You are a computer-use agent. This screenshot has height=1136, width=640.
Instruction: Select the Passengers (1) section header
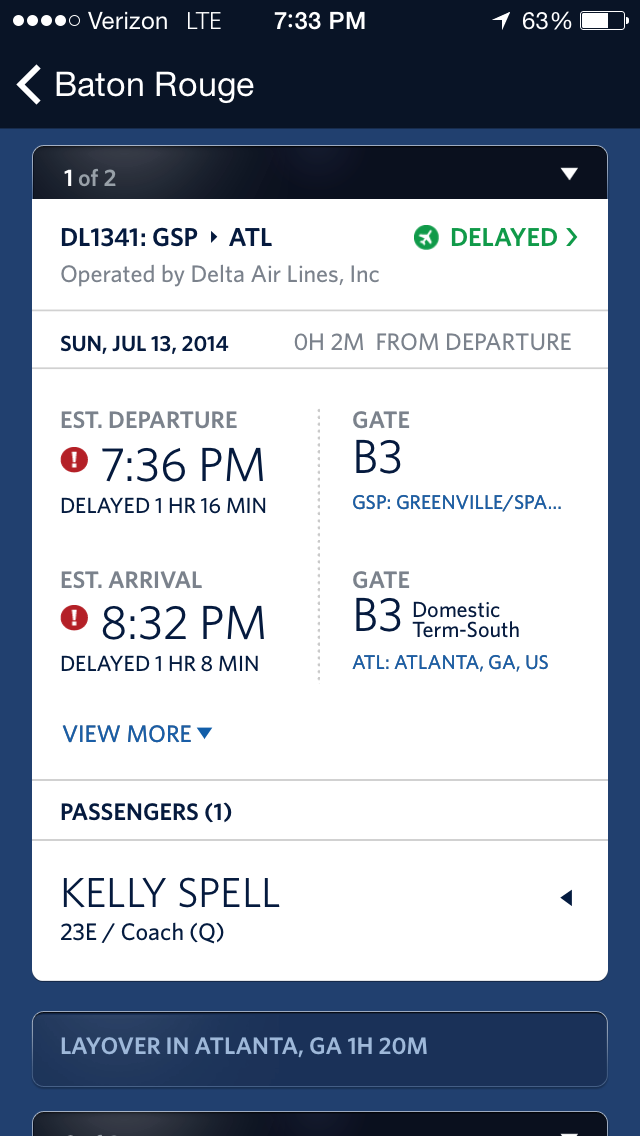146,811
